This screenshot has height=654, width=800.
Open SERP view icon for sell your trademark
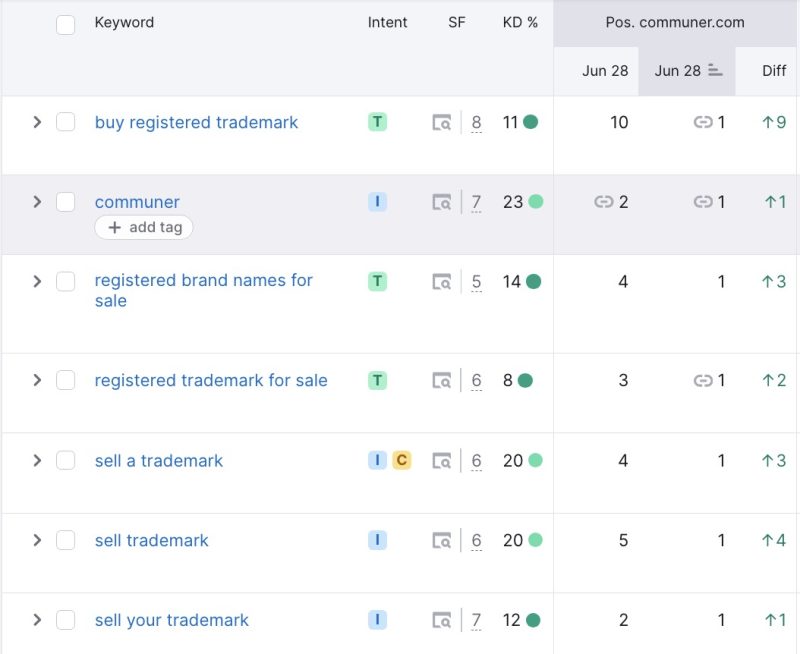click(441, 620)
